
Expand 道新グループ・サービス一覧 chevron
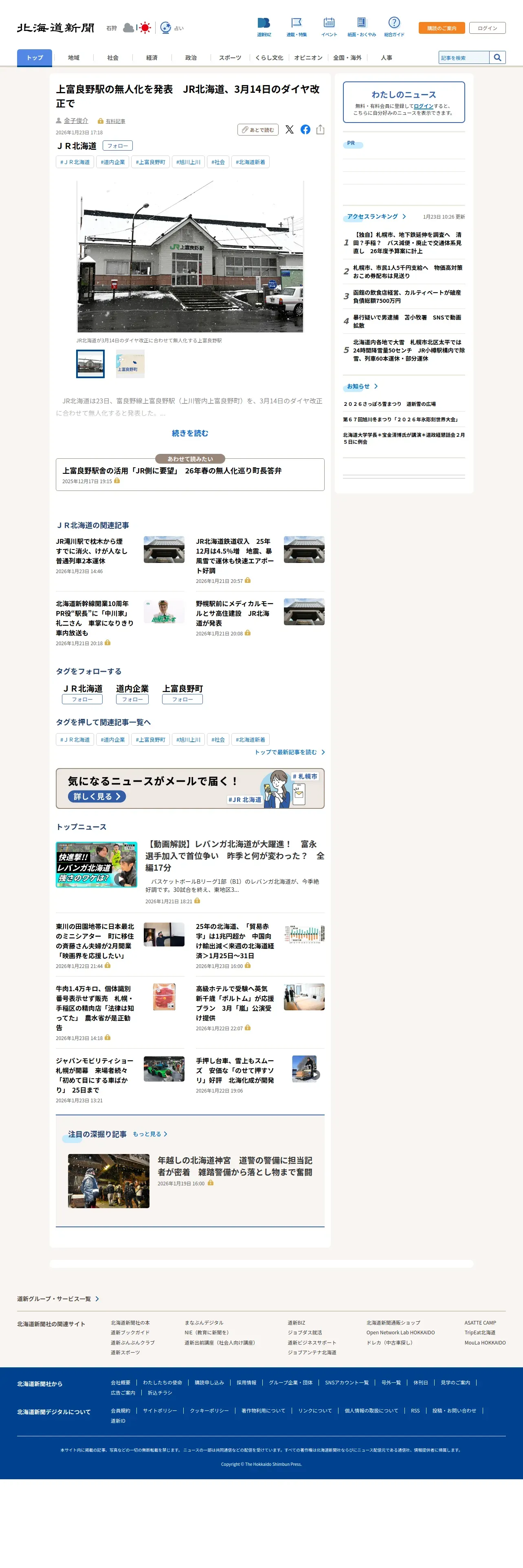click(x=97, y=1299)
